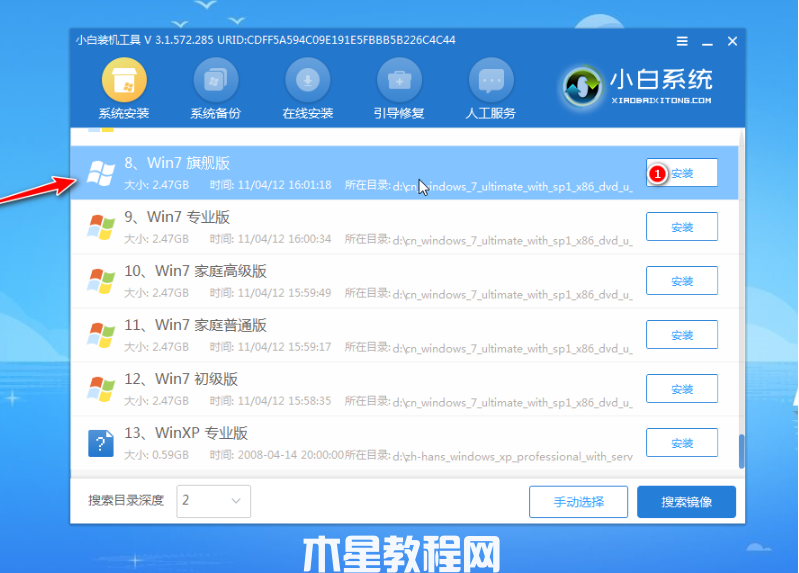This screenshot has width=799, height=573.
Task: Select the row title 9、Win7 专业版
Action: pyautogui.click(x=177, y=217)
